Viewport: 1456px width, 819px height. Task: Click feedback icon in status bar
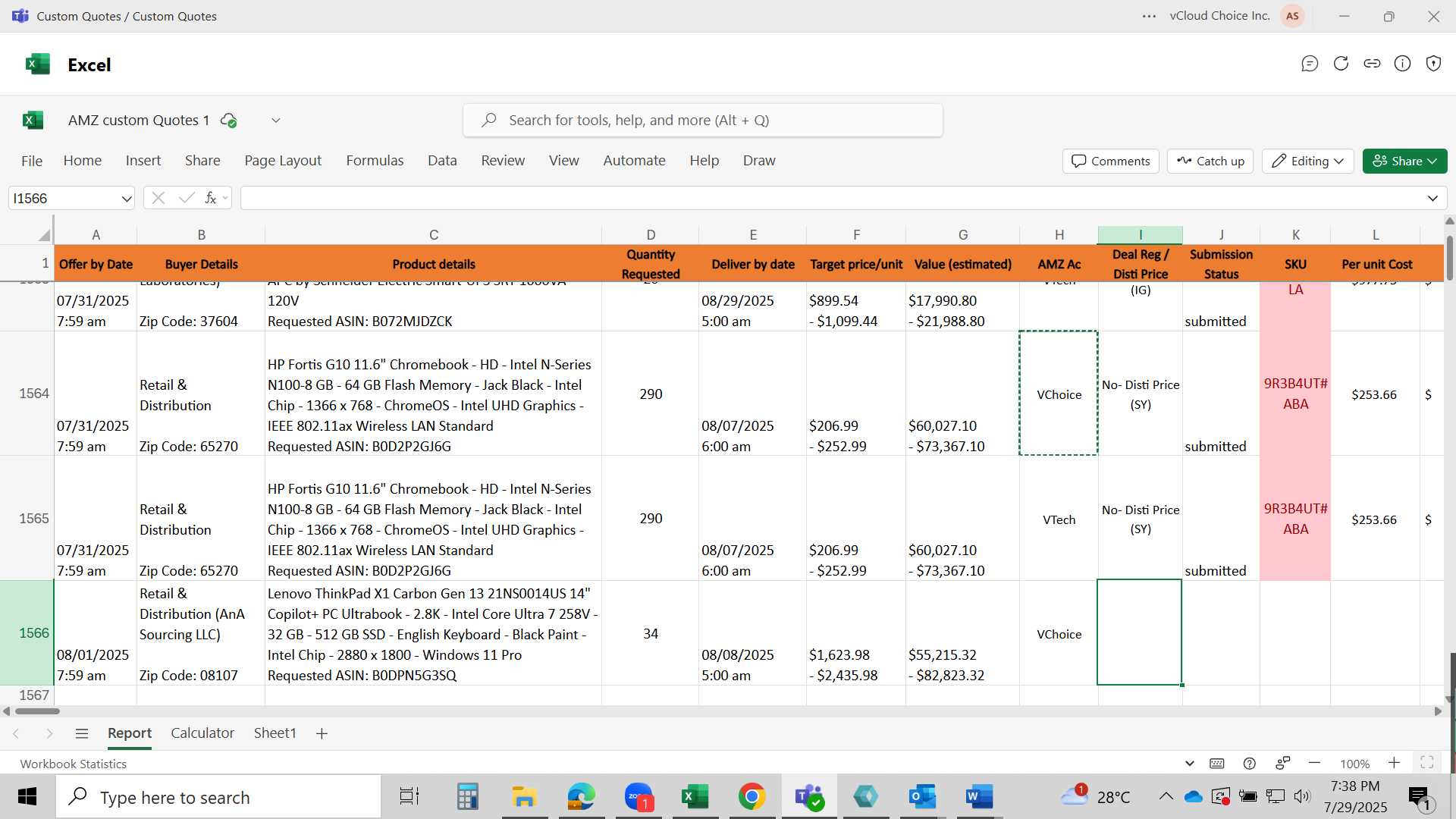pos(1283,763)
